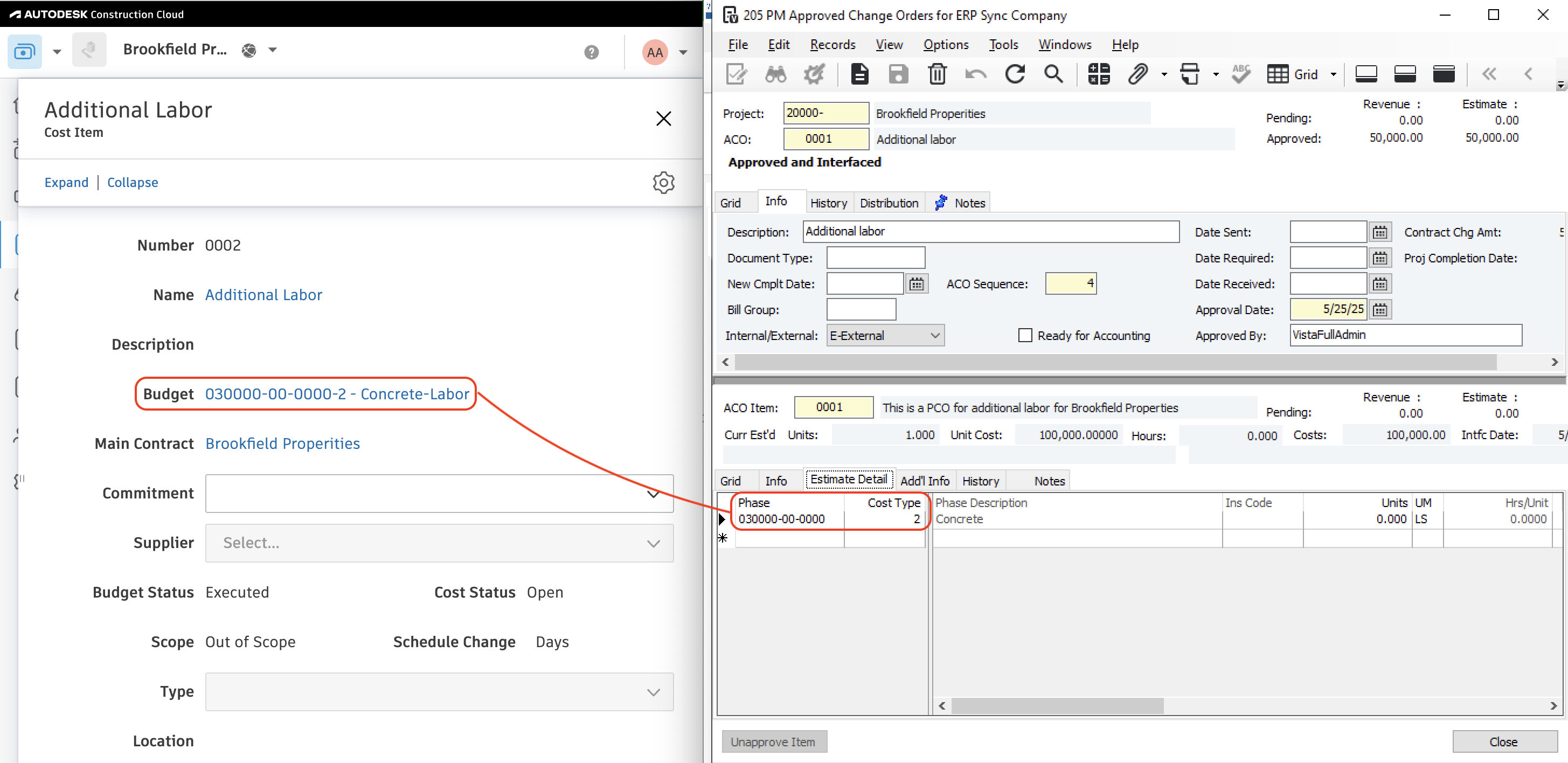Open the File menu
The height and width of the screenshot is (763, 1568).
tap(738, 44)
